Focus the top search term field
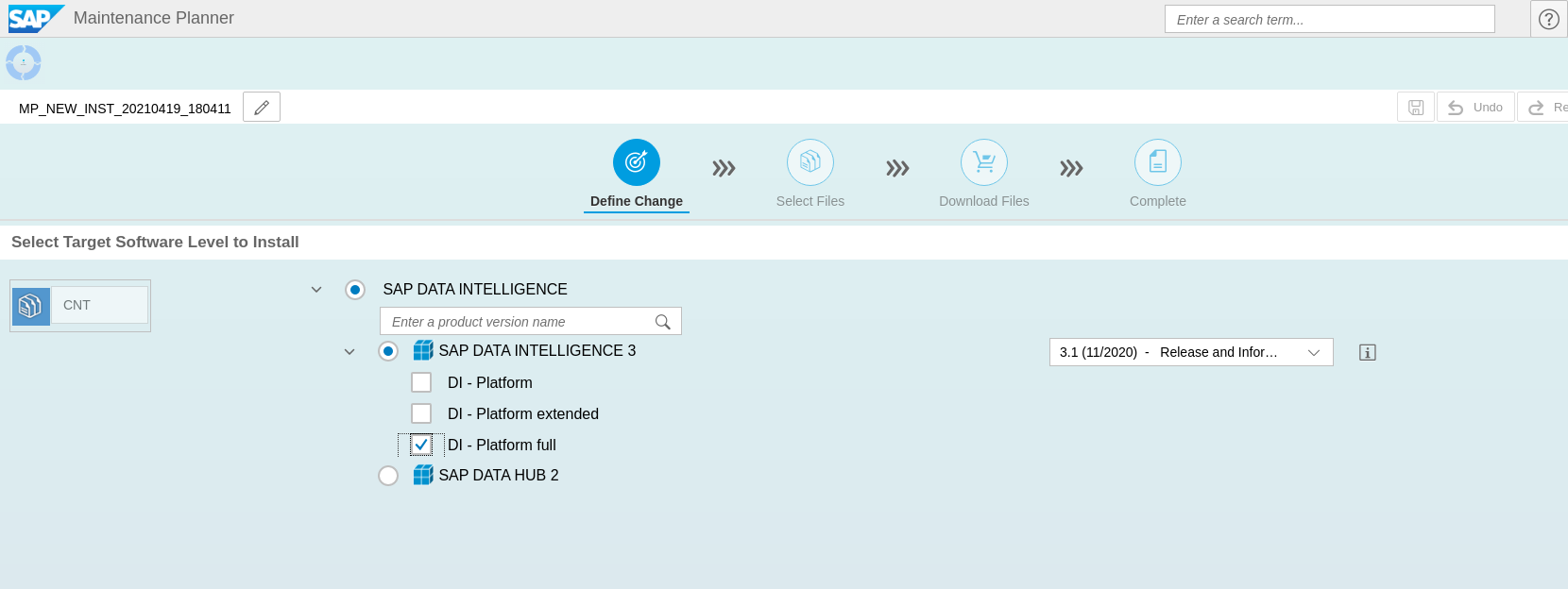1568x589 pixels. [x=1329, y=19]
